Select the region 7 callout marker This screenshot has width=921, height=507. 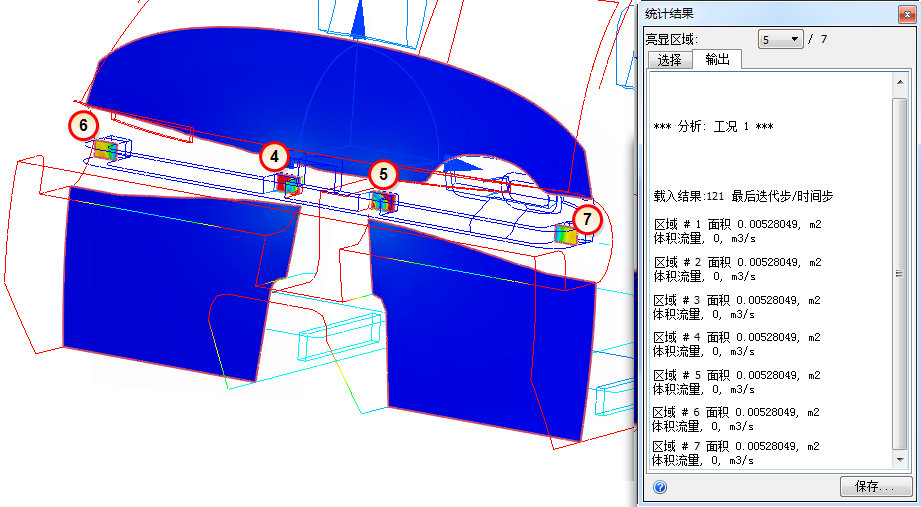click(x=587, y=220)
